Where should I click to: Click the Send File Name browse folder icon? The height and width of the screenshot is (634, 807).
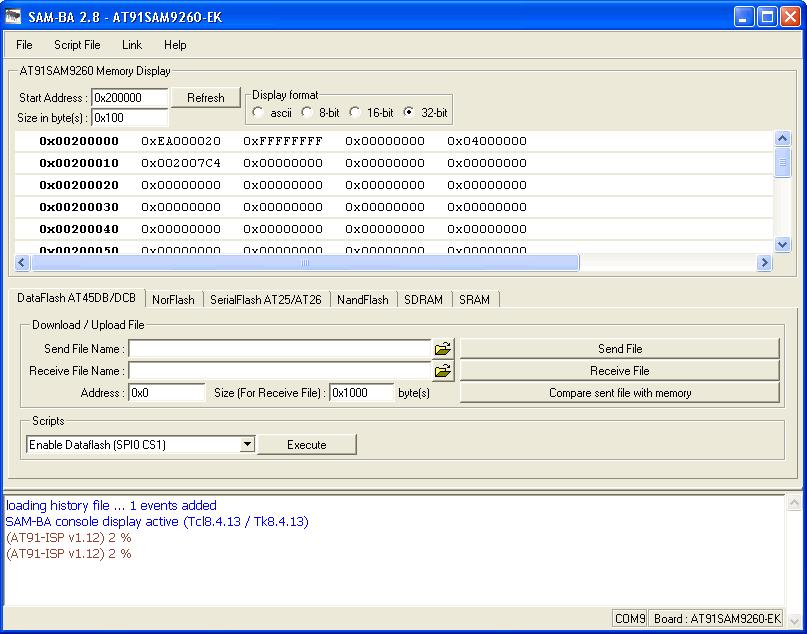[443, 349]
